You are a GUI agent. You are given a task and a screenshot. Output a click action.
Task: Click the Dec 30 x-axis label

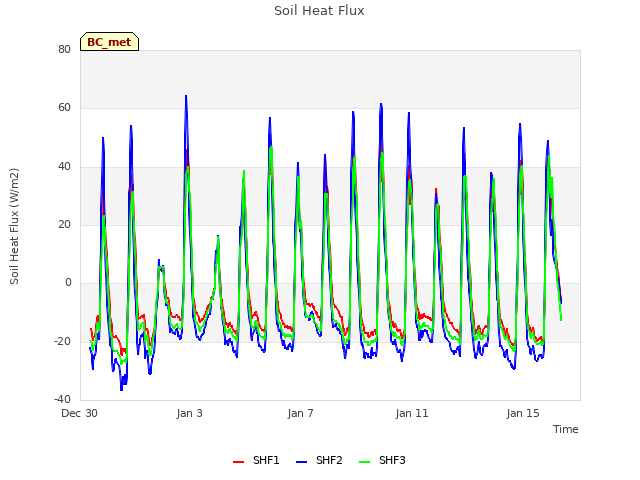80,413
